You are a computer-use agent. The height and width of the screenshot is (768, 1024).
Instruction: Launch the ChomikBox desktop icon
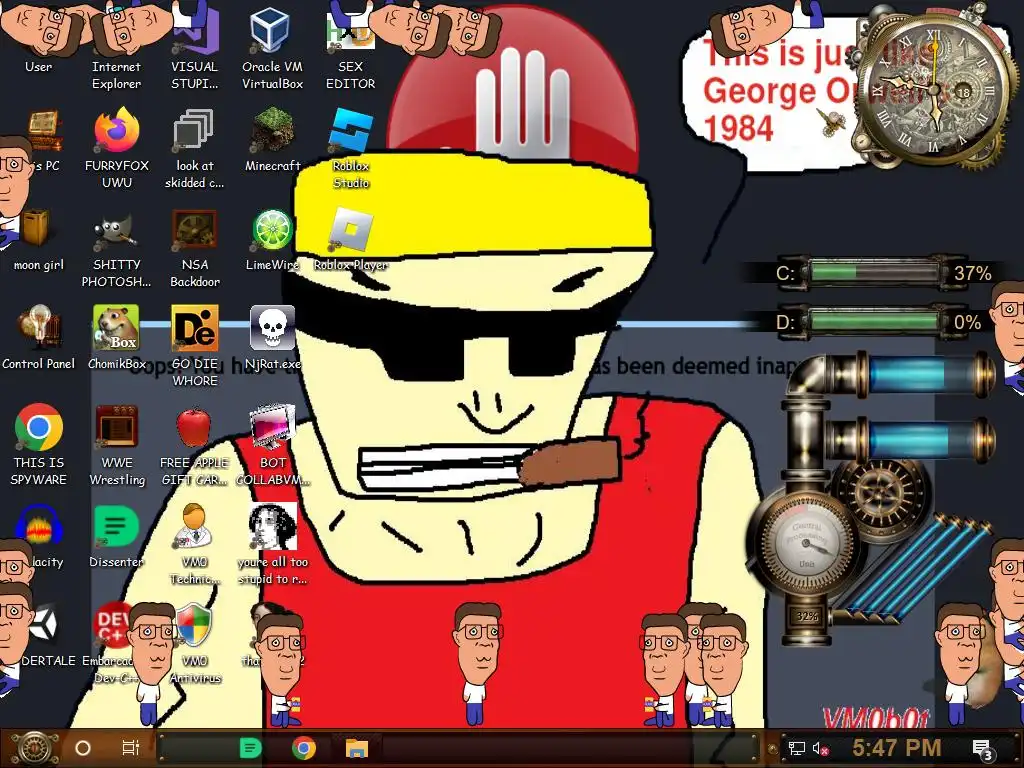(116, 337)
